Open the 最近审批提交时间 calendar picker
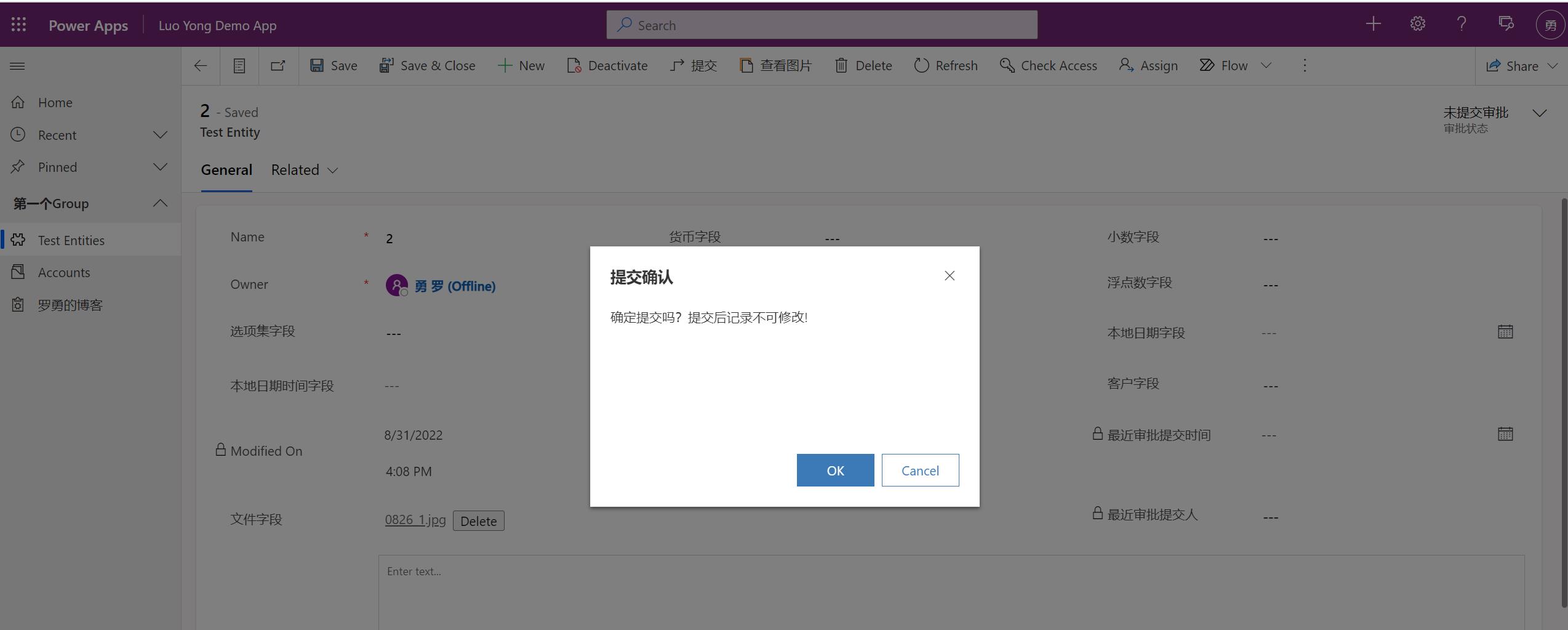The image size is (1568, 630). click(x=1505, y=434)
